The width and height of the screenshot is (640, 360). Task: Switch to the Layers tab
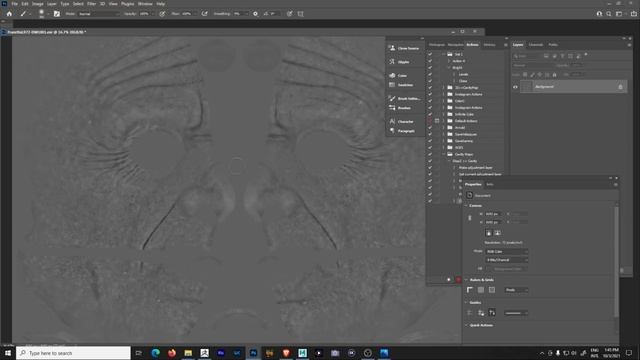(x=518, y=45)
